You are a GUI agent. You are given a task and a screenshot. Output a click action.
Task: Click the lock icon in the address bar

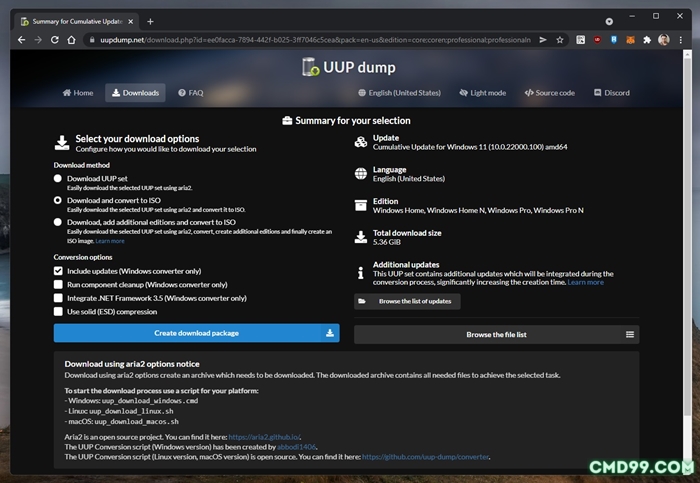pos(92,40)
